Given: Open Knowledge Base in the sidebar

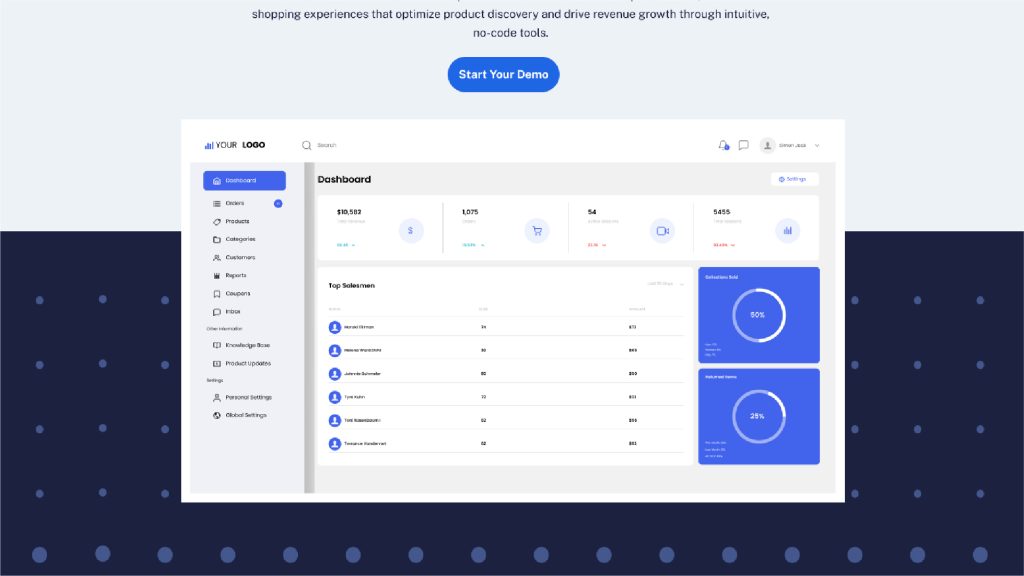Looking at the screenshot, I should (247, 345).
